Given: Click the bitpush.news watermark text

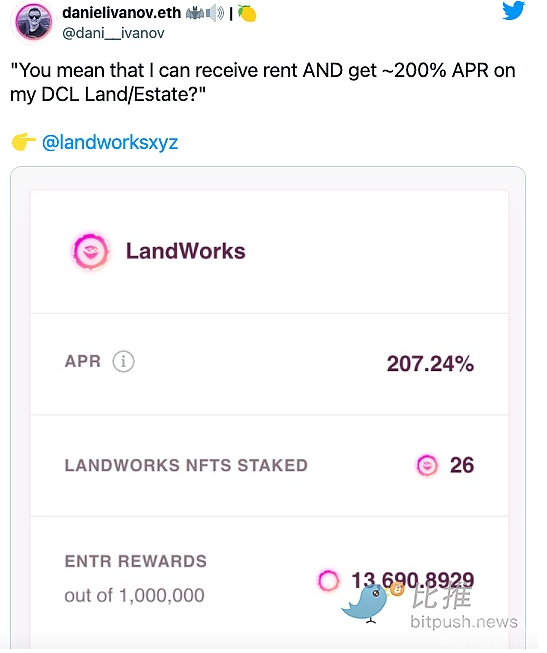Looking at the screenshot, I should 464,622.
